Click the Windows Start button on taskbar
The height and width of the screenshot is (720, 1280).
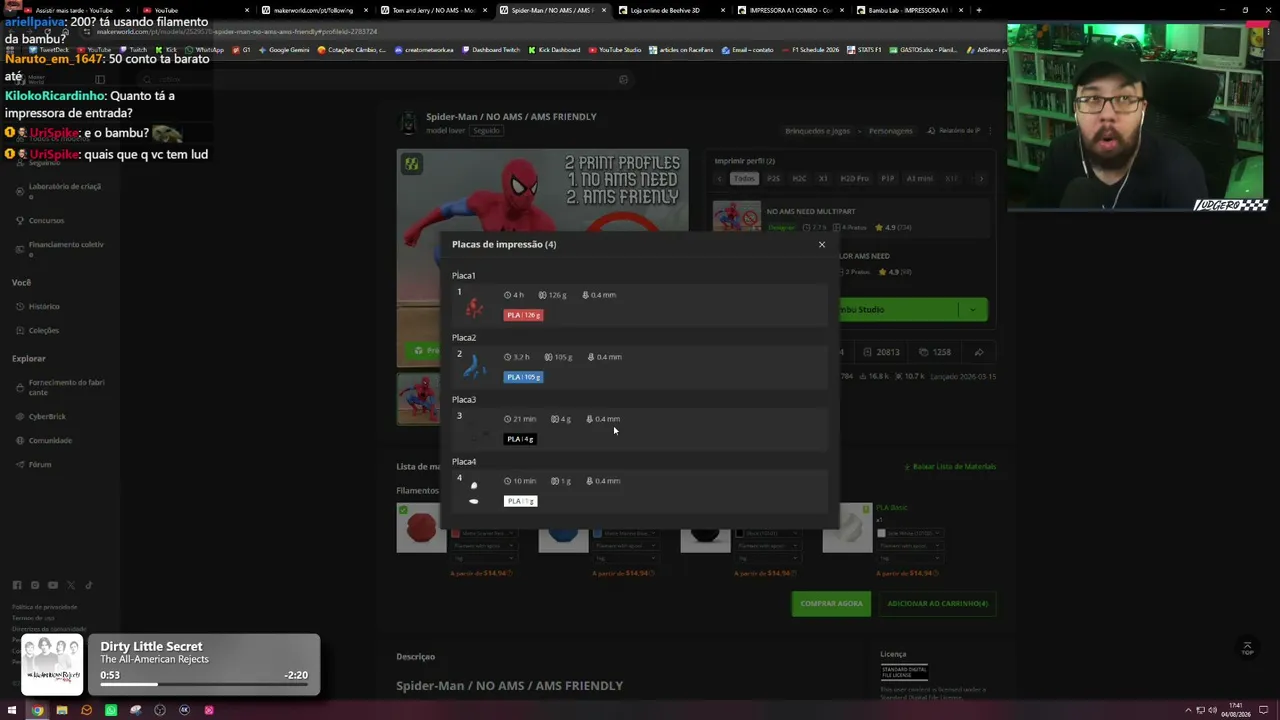coord(12,711)
